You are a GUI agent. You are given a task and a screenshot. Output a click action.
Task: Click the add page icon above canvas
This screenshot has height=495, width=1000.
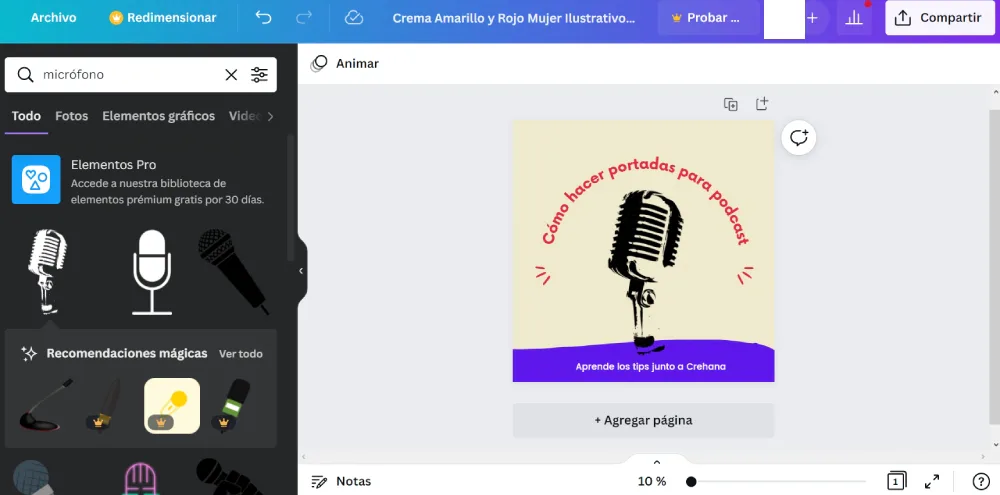[761, 104]
